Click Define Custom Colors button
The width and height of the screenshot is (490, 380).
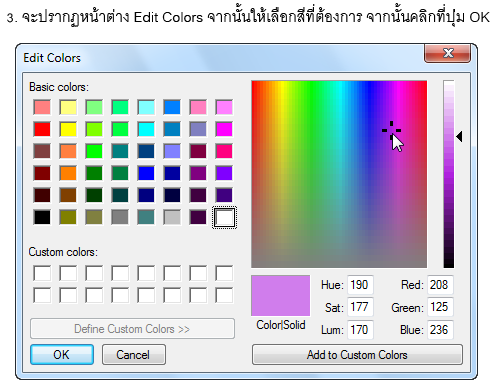[132, 329]
